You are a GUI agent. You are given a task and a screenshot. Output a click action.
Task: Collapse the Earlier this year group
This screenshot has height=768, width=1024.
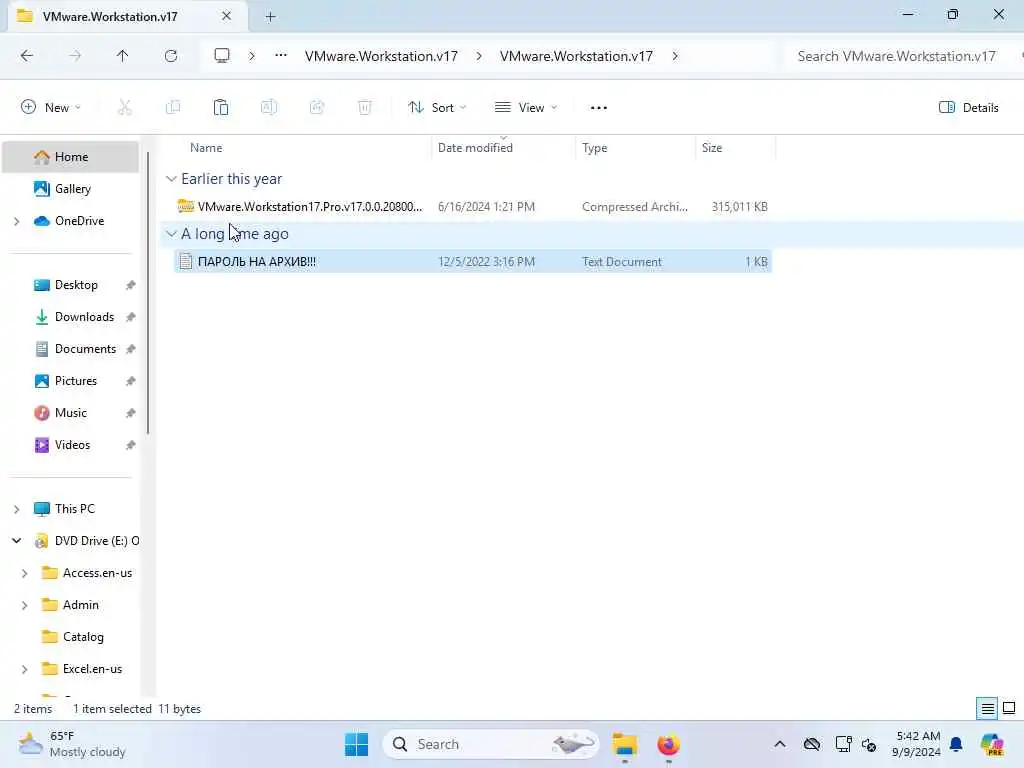point(171,179)
